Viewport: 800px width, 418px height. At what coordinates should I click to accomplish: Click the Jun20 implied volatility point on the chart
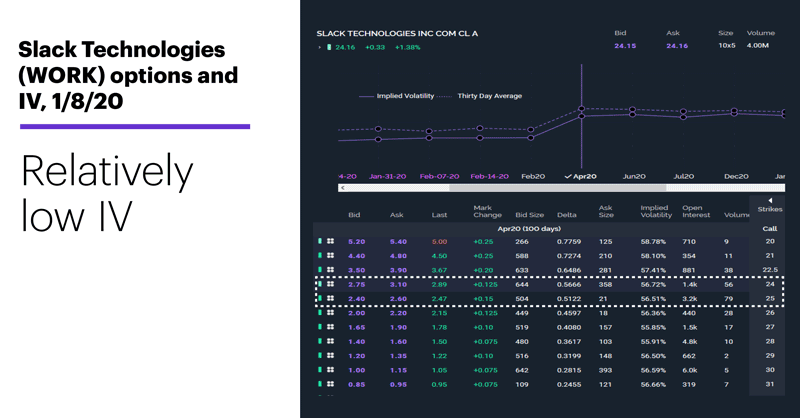coord(632,115)
